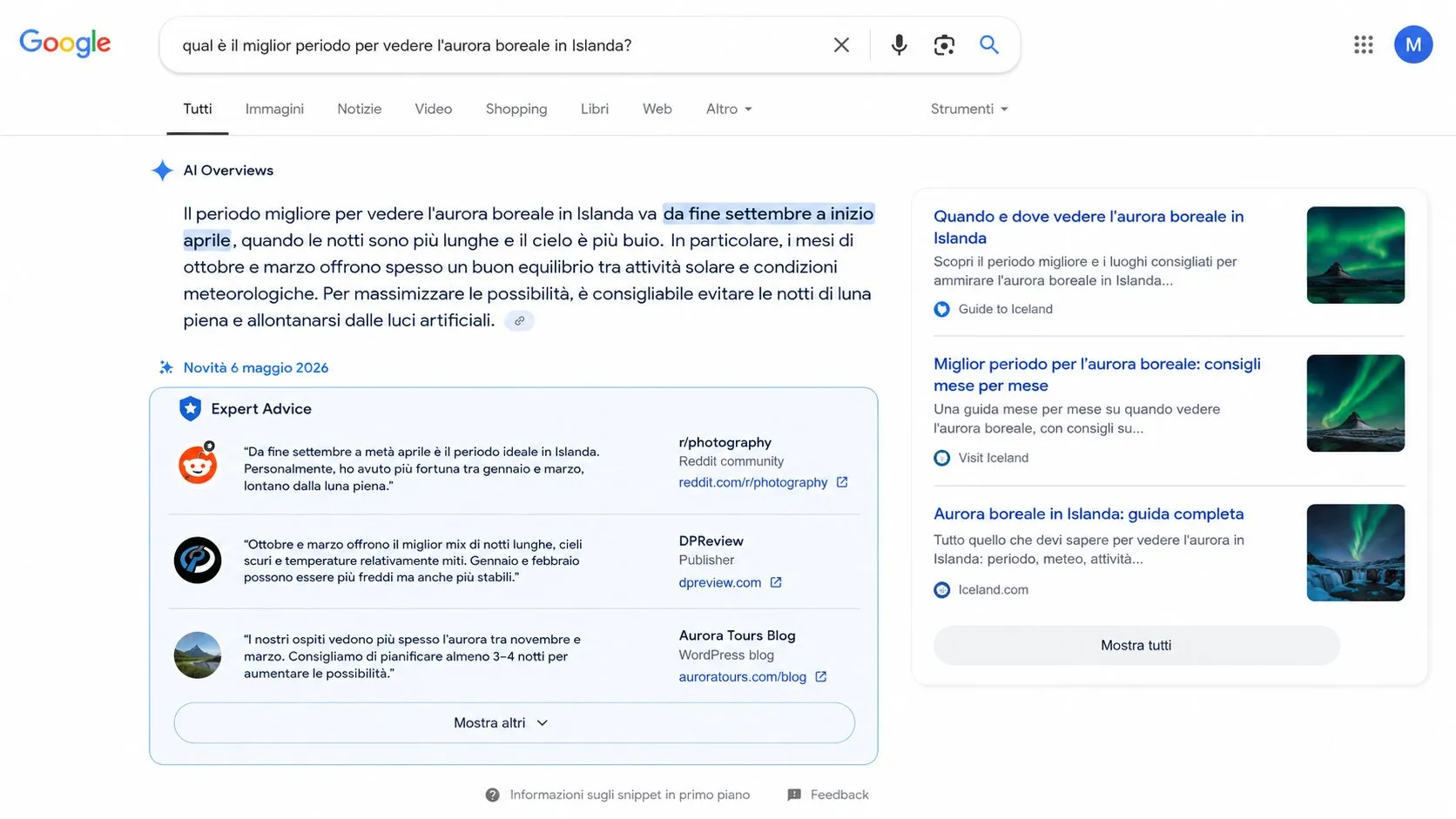Switch to the Libri tab

pos(595,109)
